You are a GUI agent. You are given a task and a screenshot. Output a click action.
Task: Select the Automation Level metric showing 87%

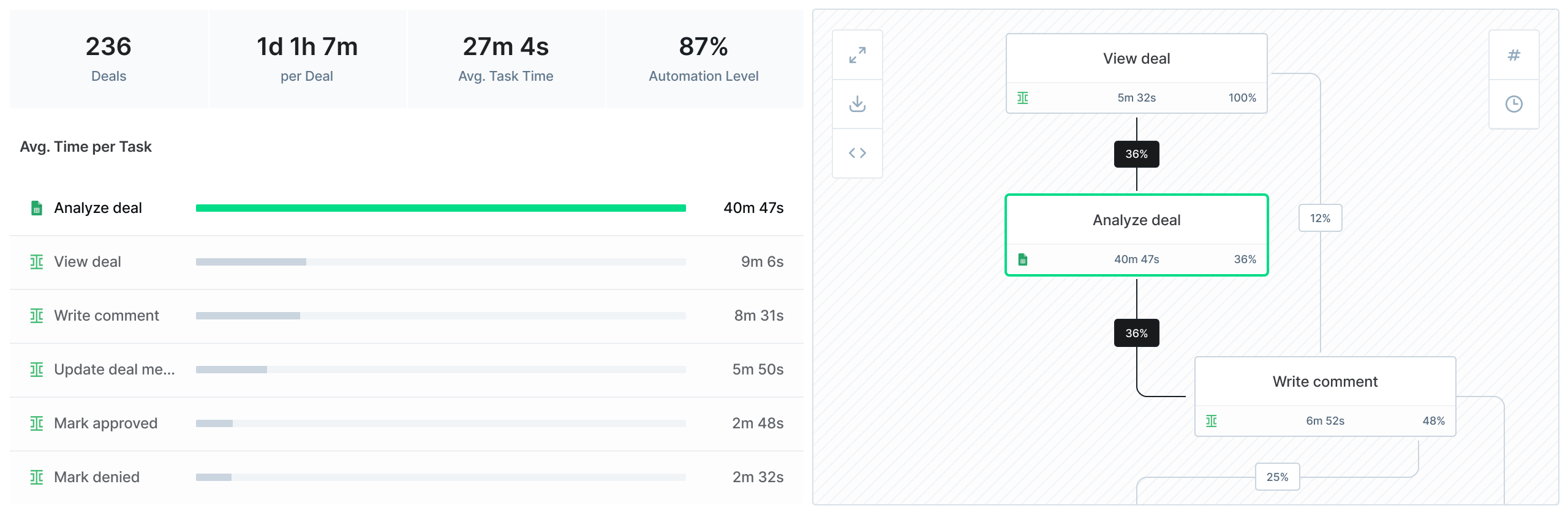coord(703,58)
